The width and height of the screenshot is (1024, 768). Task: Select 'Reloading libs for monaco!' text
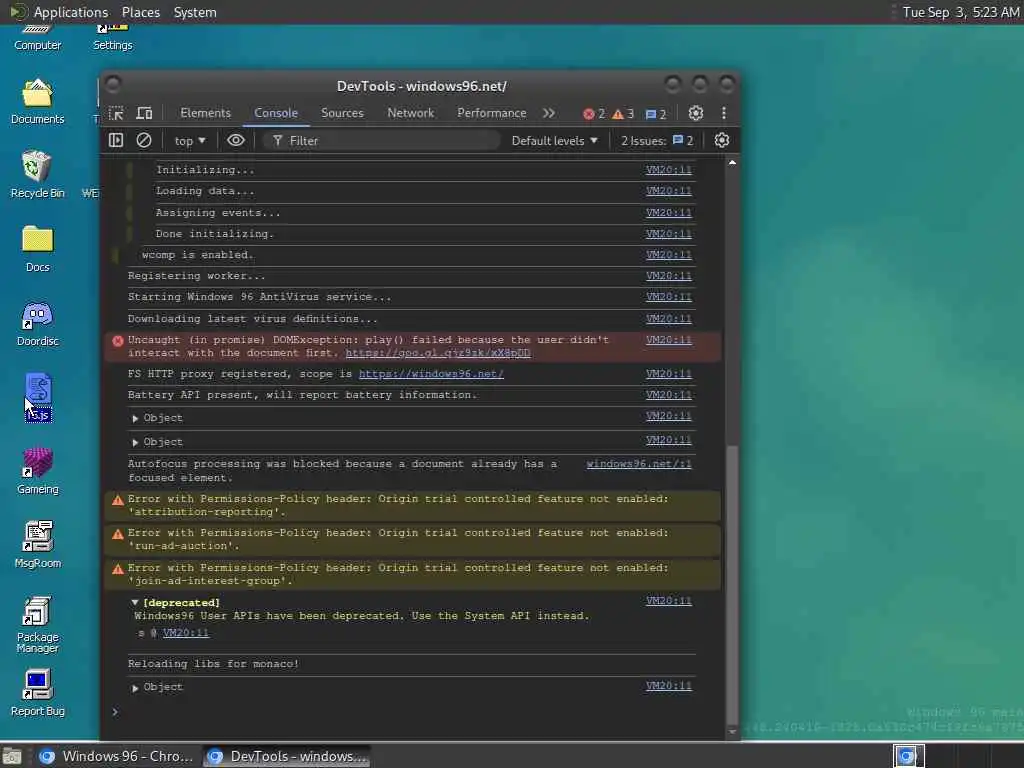click(x=213, y=664)
